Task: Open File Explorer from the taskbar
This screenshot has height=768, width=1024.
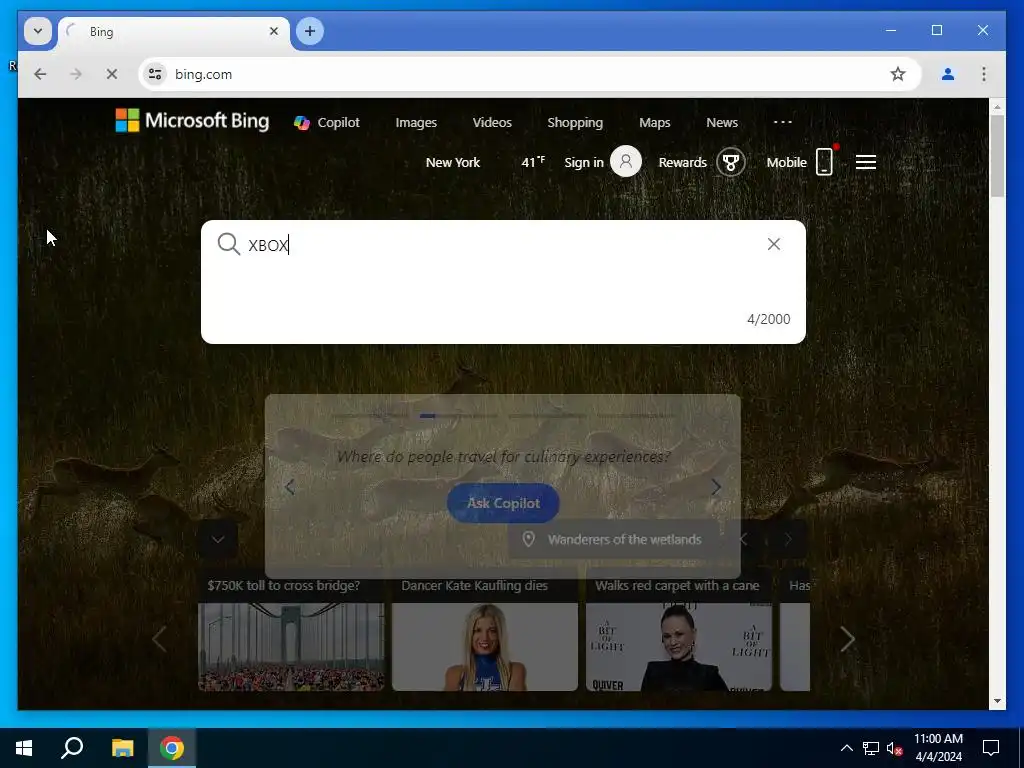Action: click(122, 748)
